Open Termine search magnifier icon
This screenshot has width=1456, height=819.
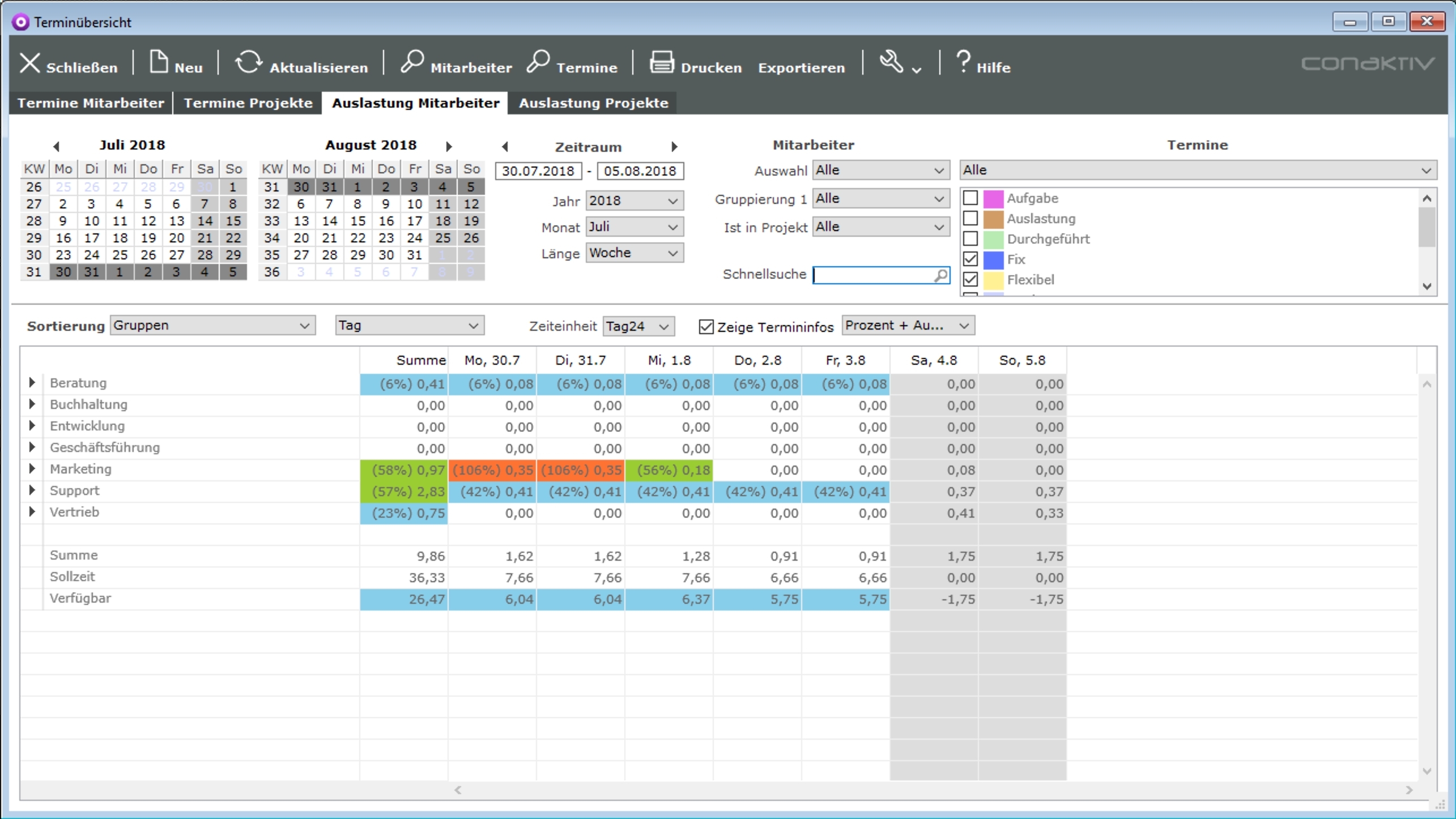tap(538, 61)
